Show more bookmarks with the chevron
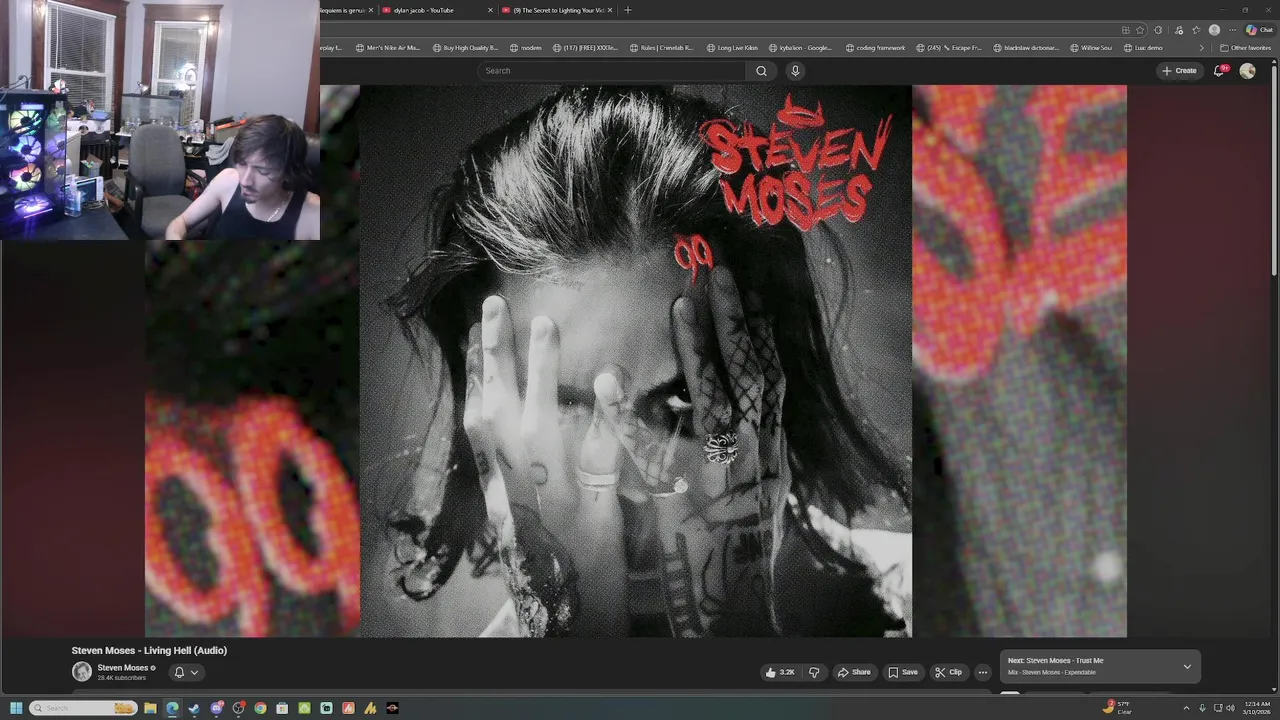This screenshot has width=1280, height=720. coord(1201,48)
